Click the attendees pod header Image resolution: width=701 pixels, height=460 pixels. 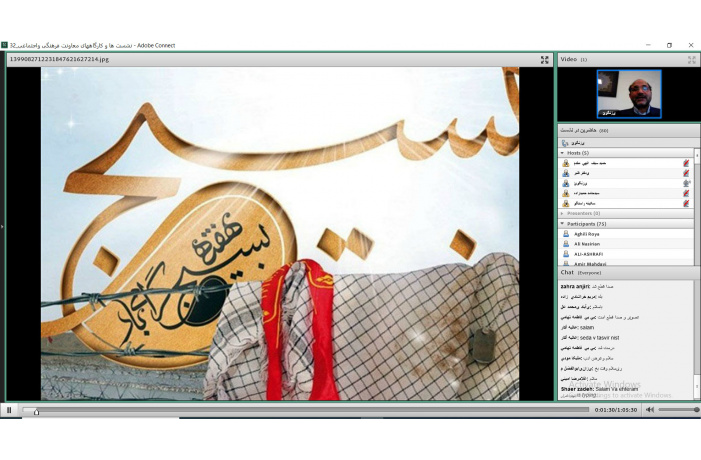click(x=628, y=131)
